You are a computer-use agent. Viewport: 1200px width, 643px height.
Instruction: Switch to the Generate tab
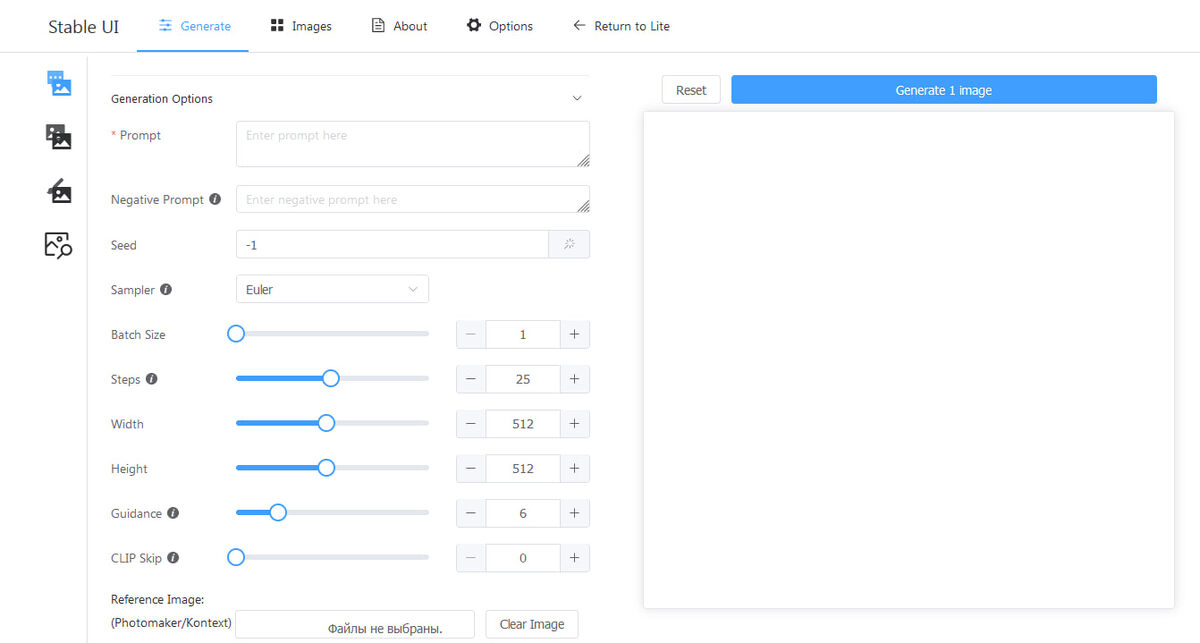[x=194, y=26]
